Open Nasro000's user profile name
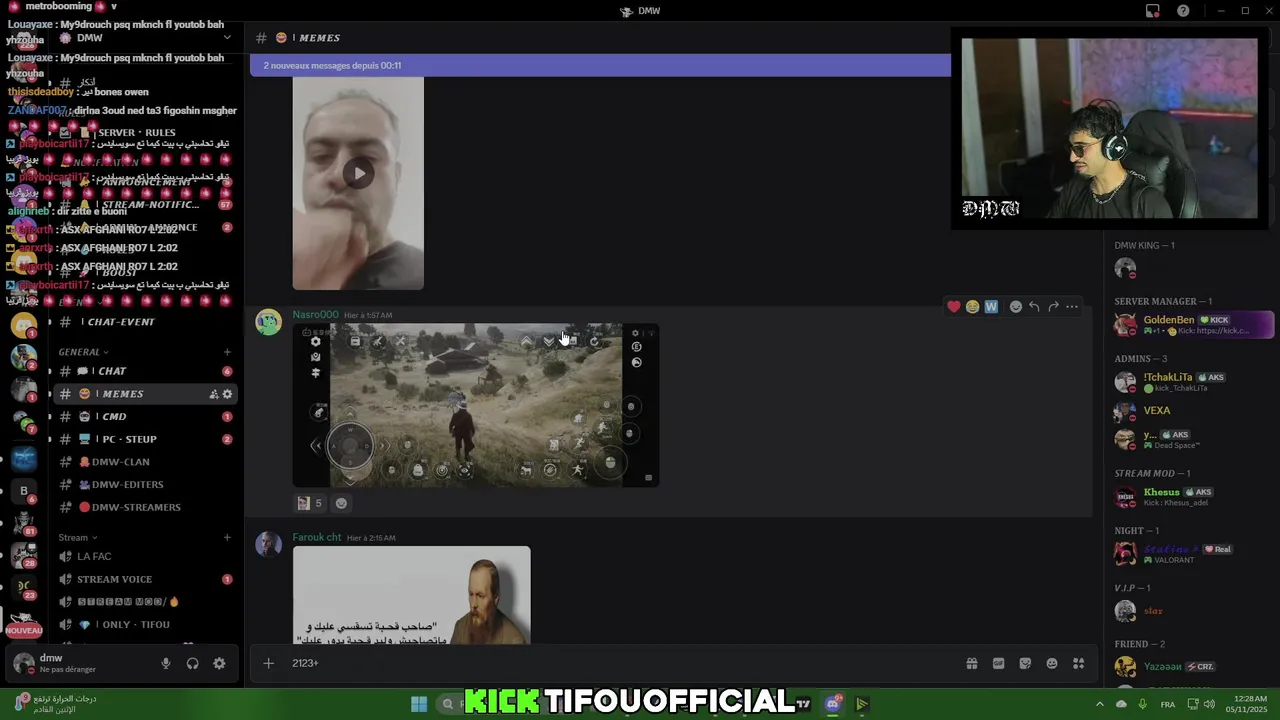Image resolution: width=1280 pixels, height=720 pixels. [315, 315]
